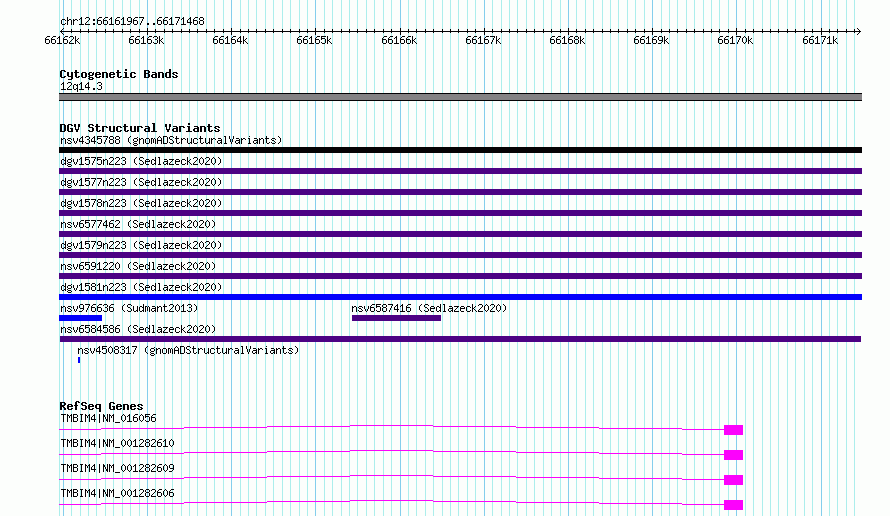Click the 66170k ruler position
This screenshot has width=890, height=516.
[x=735, y=40]
